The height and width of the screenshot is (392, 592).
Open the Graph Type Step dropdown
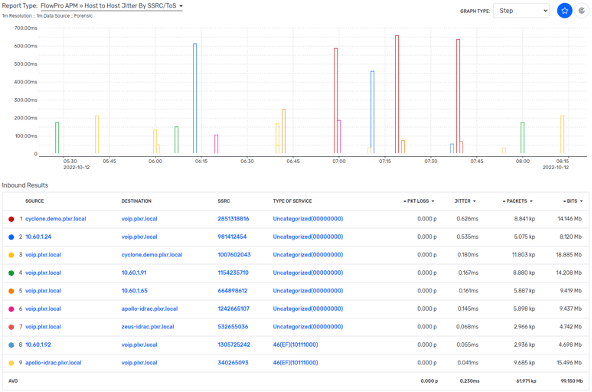[x=521, y=11]
